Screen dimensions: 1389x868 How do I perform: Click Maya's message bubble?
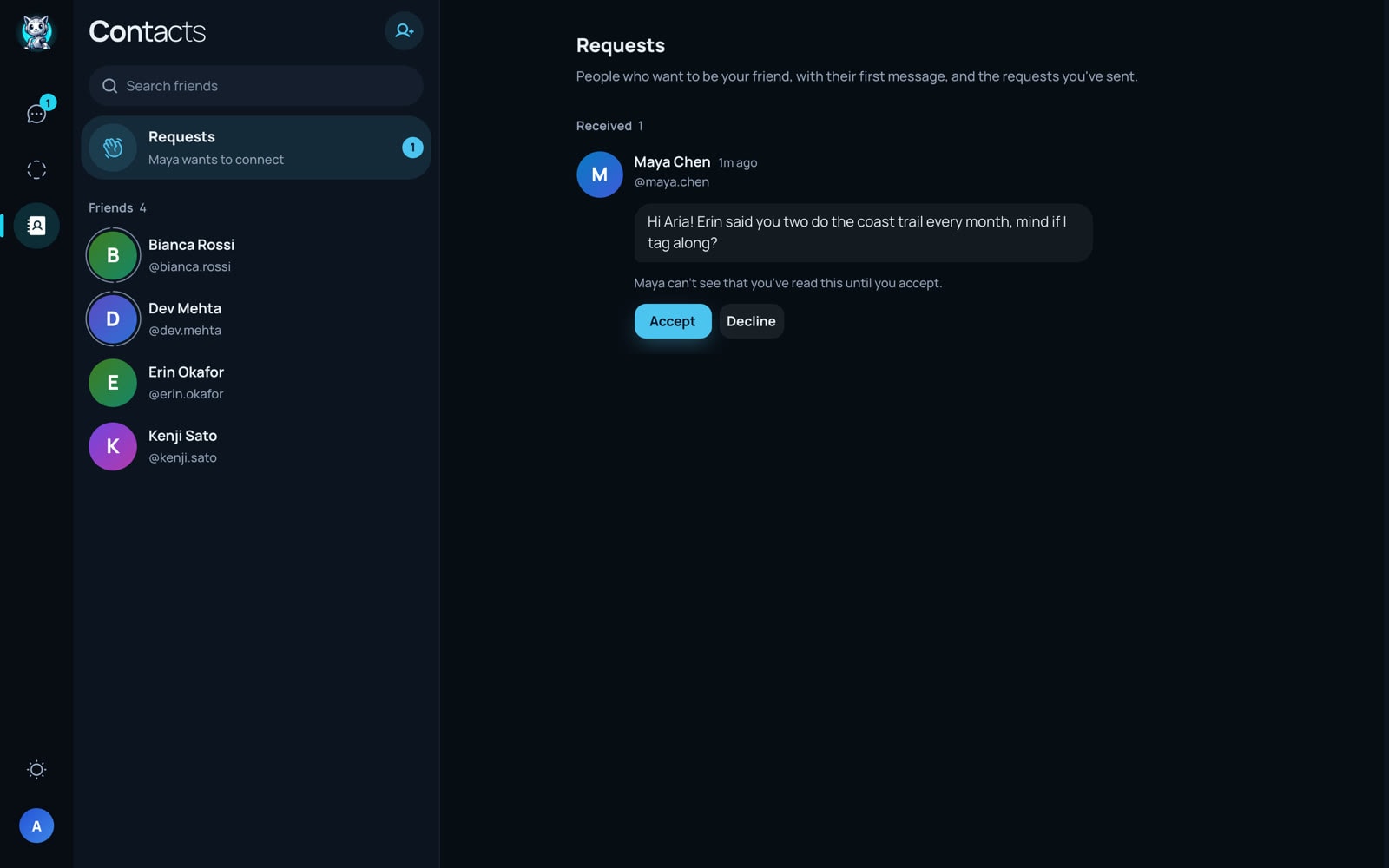(863, 233)
